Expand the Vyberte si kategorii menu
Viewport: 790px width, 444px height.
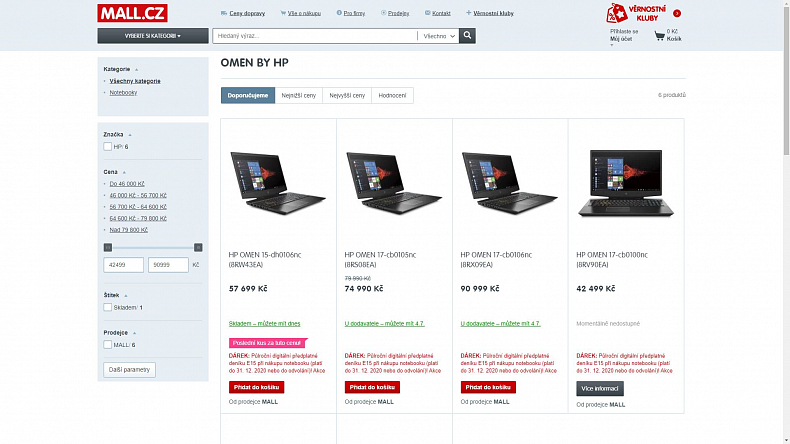153,36
